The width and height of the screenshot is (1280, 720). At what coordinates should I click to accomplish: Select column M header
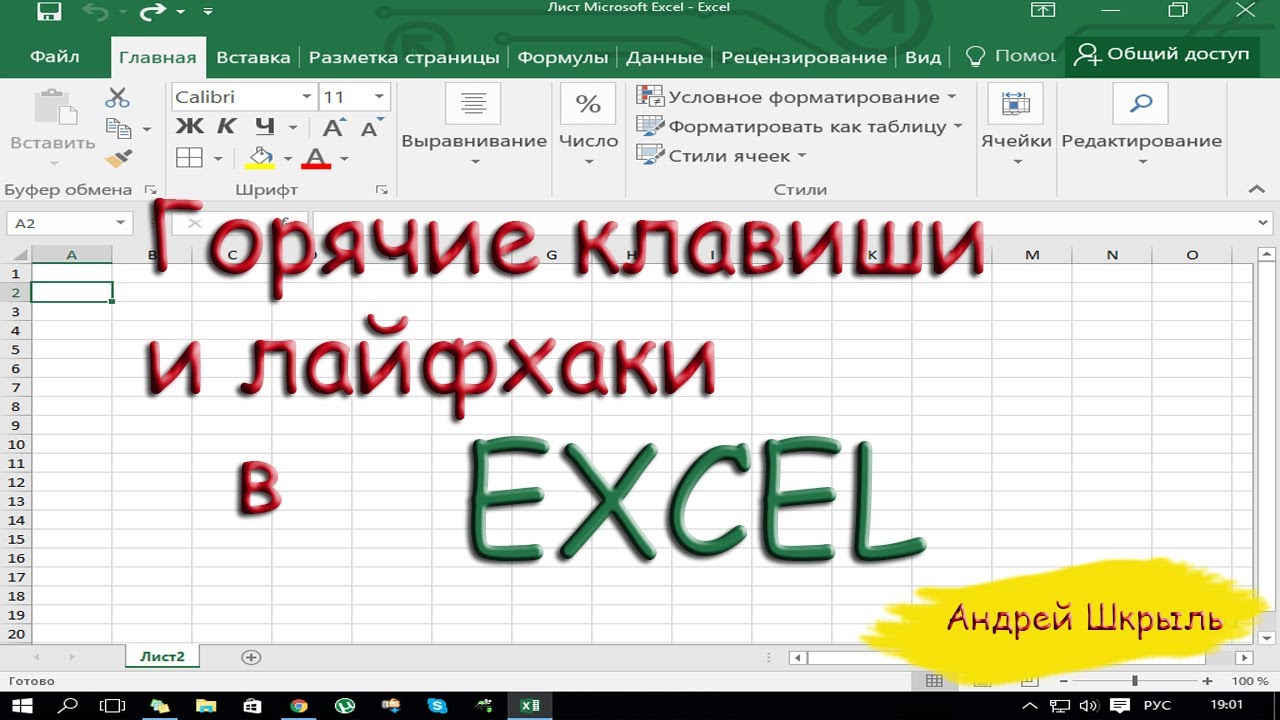[x=1032, y=255]
